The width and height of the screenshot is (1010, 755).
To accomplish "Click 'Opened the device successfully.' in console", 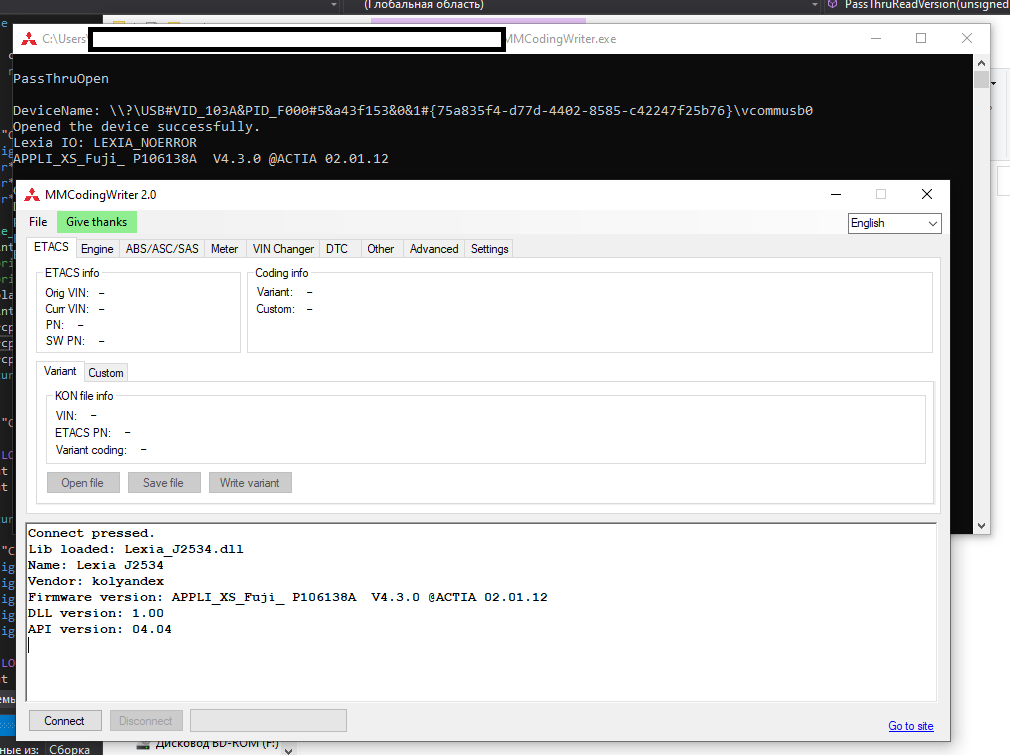I will [137, 127].
